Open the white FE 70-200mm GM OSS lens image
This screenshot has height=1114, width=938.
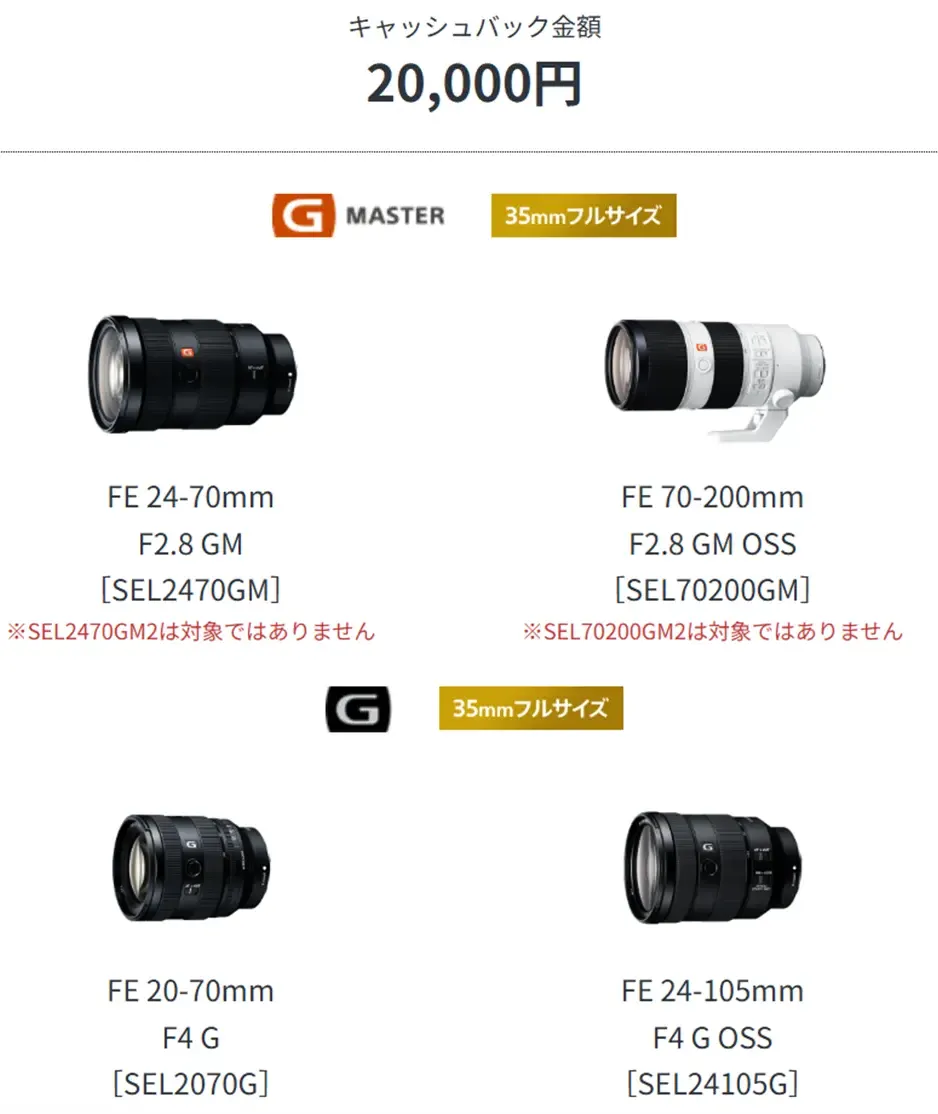click(714, 378)
